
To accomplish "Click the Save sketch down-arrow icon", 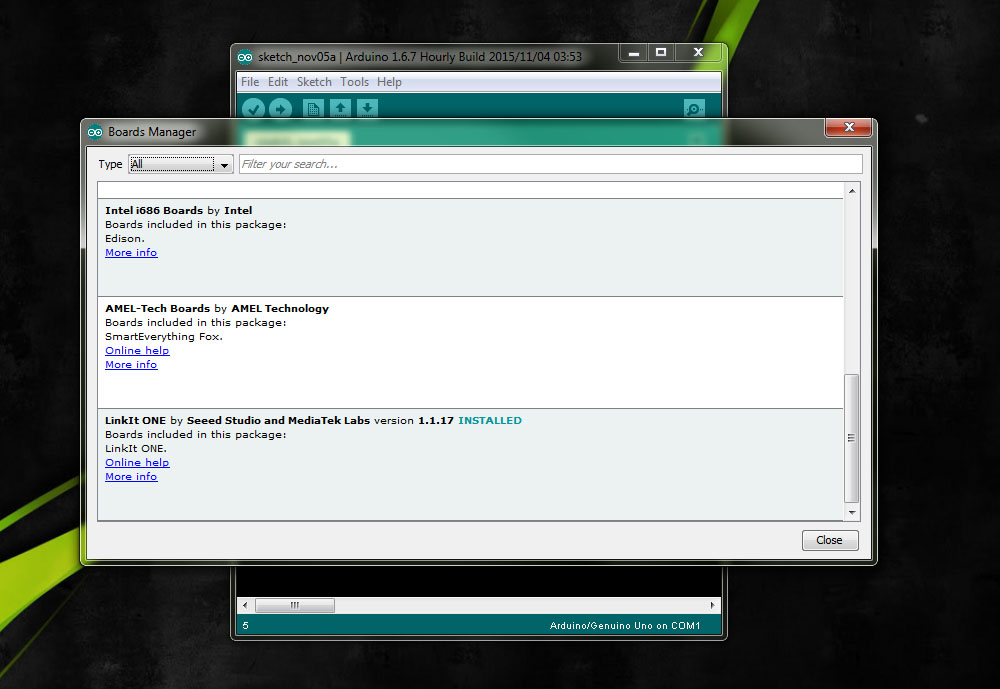I will point(367,108).
